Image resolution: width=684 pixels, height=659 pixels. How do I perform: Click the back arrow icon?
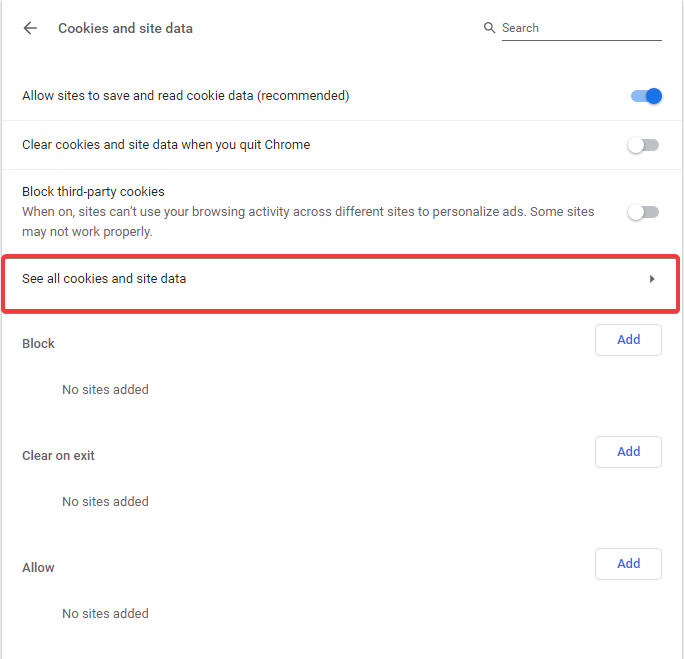point(30,28)
